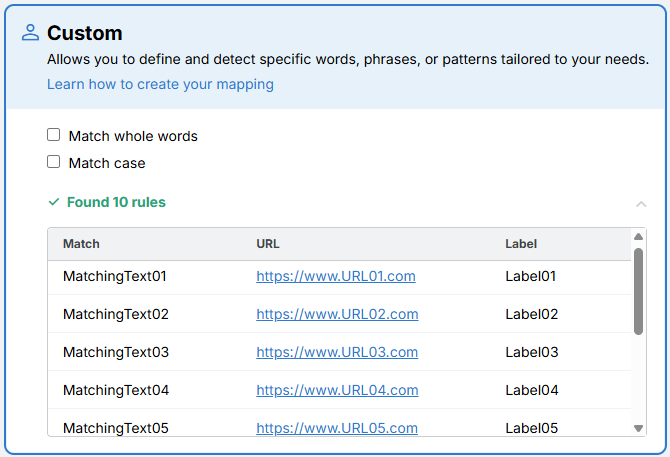Click the Match column header
The height and width of the screenshot is (457, 670).
tap(81, 244)
